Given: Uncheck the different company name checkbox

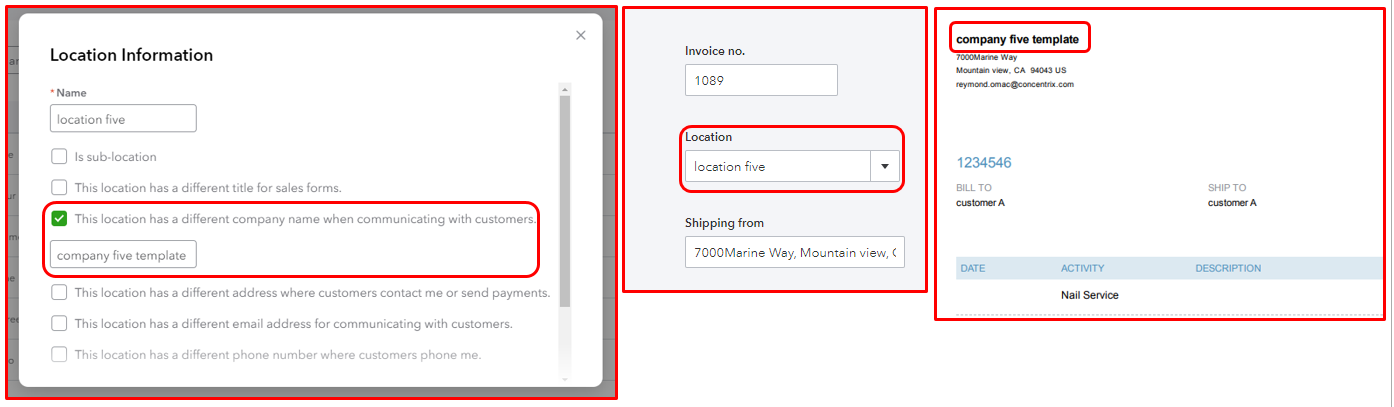Looking at the screenshot, I should [x=59, y=218].
